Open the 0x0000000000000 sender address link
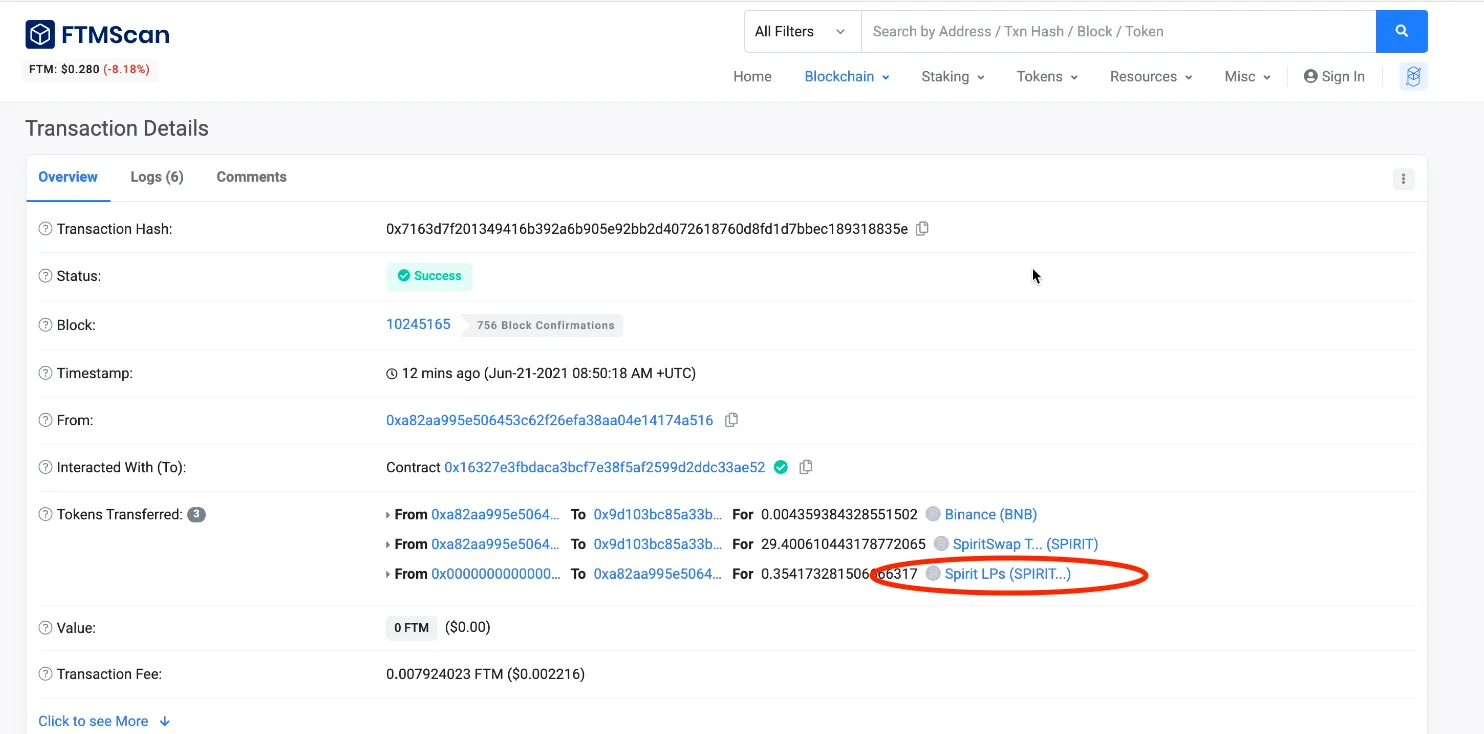 [x=496, y=574]
